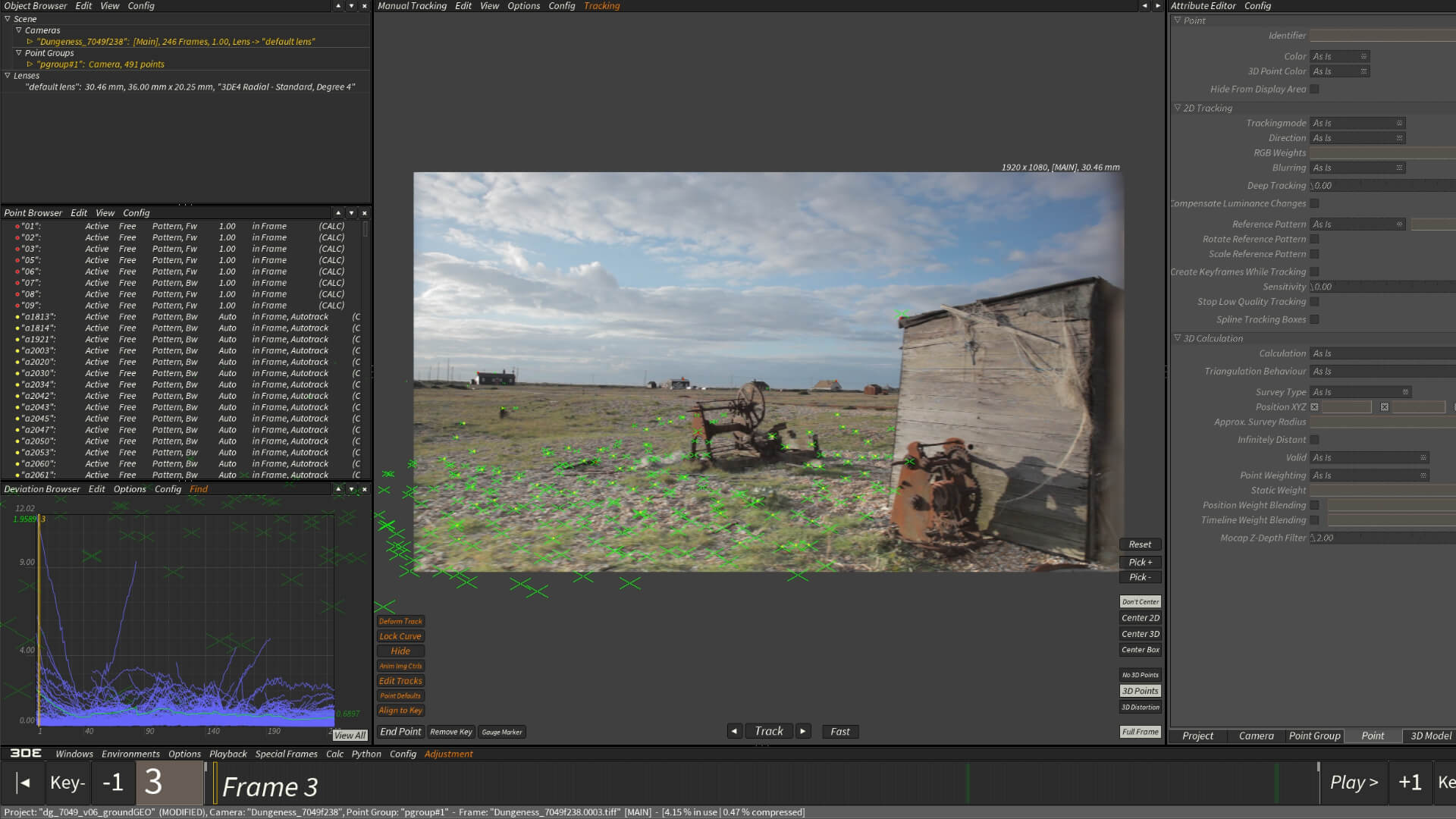
Task: Toggle Compensate Luminance Changes checkbox
Action: 1314,203
